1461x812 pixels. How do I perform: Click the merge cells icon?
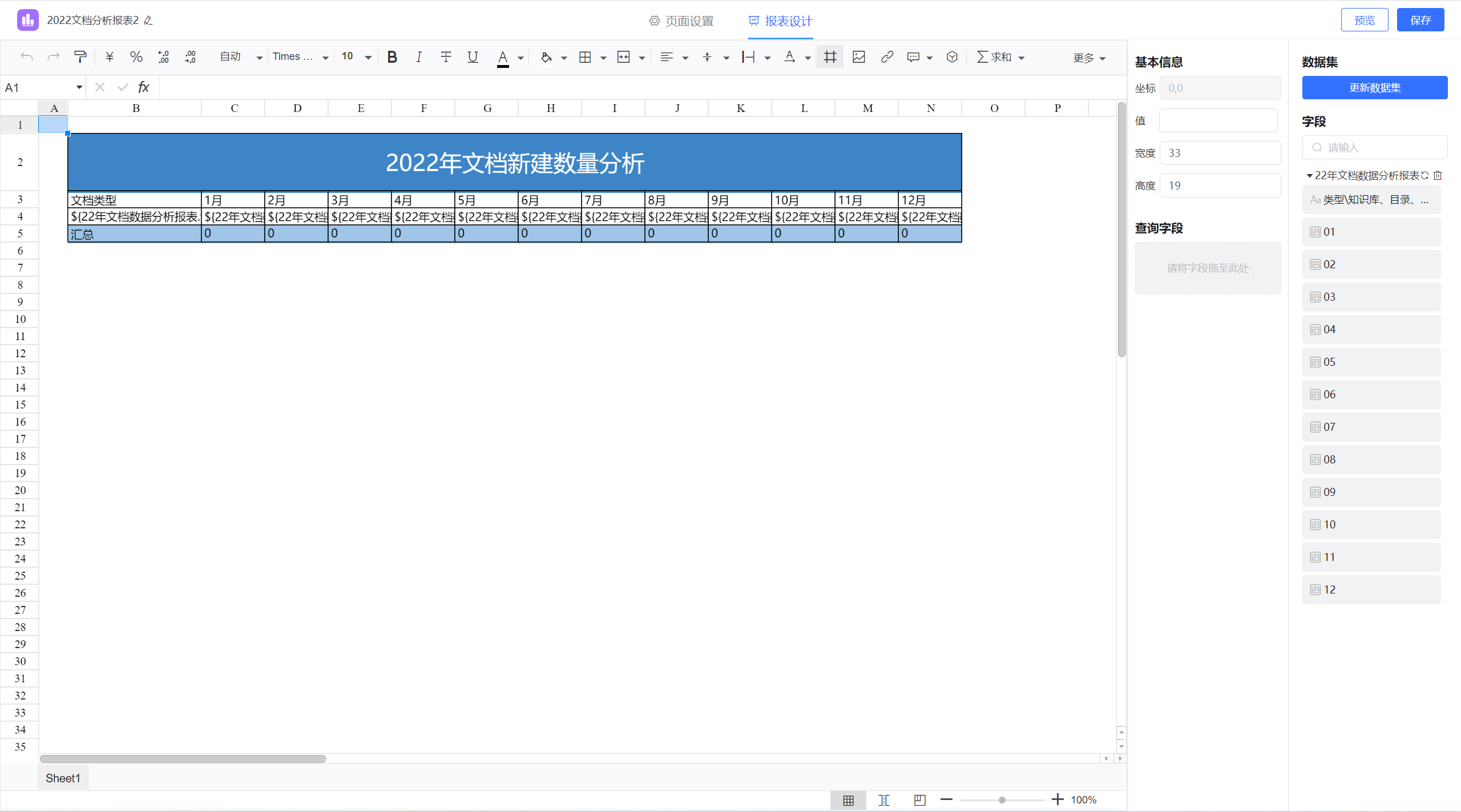[x=624, y=57]
